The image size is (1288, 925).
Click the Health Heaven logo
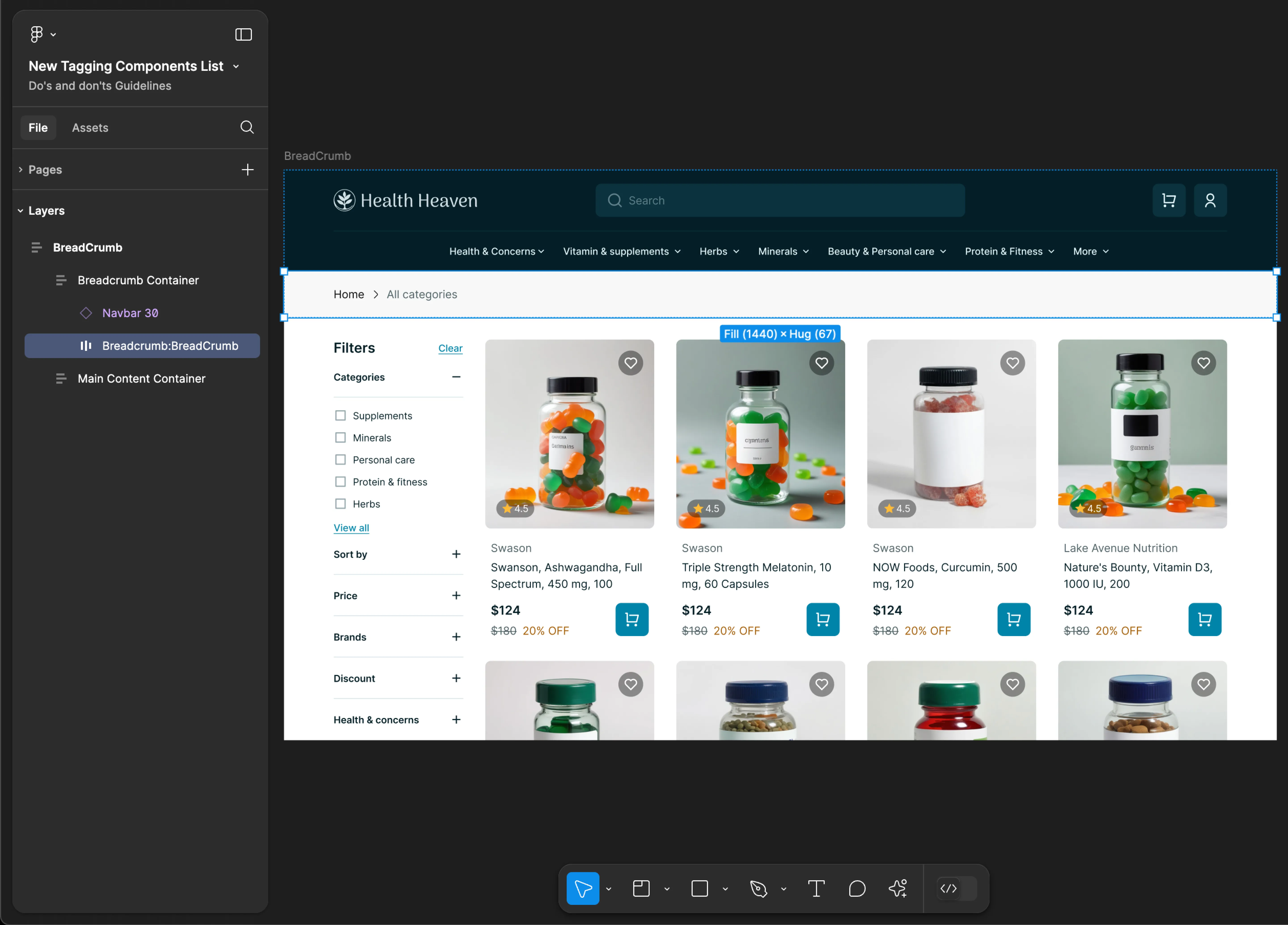pos(405,200)
